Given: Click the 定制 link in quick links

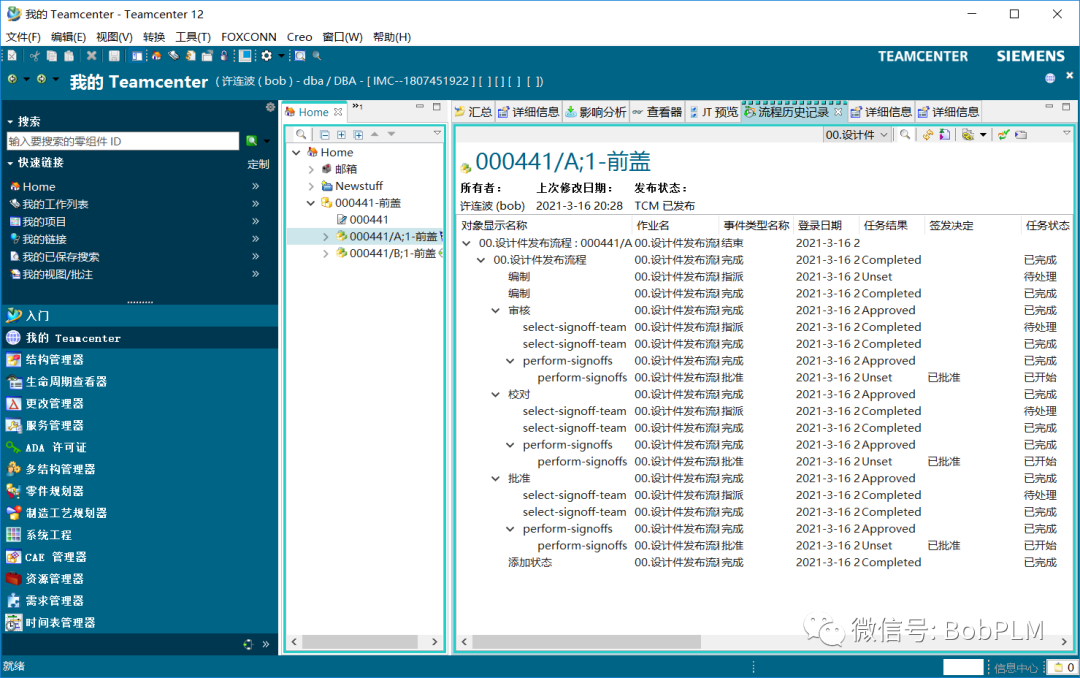Looking at the screenshot, I should pyautogui.click(x=258, y=164).
